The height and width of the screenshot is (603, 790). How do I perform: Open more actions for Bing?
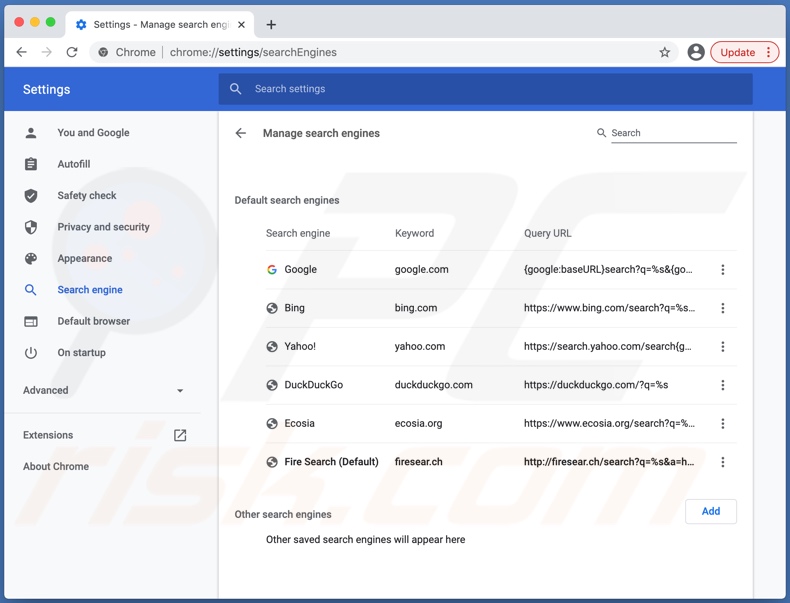click(x=722, y=308)
